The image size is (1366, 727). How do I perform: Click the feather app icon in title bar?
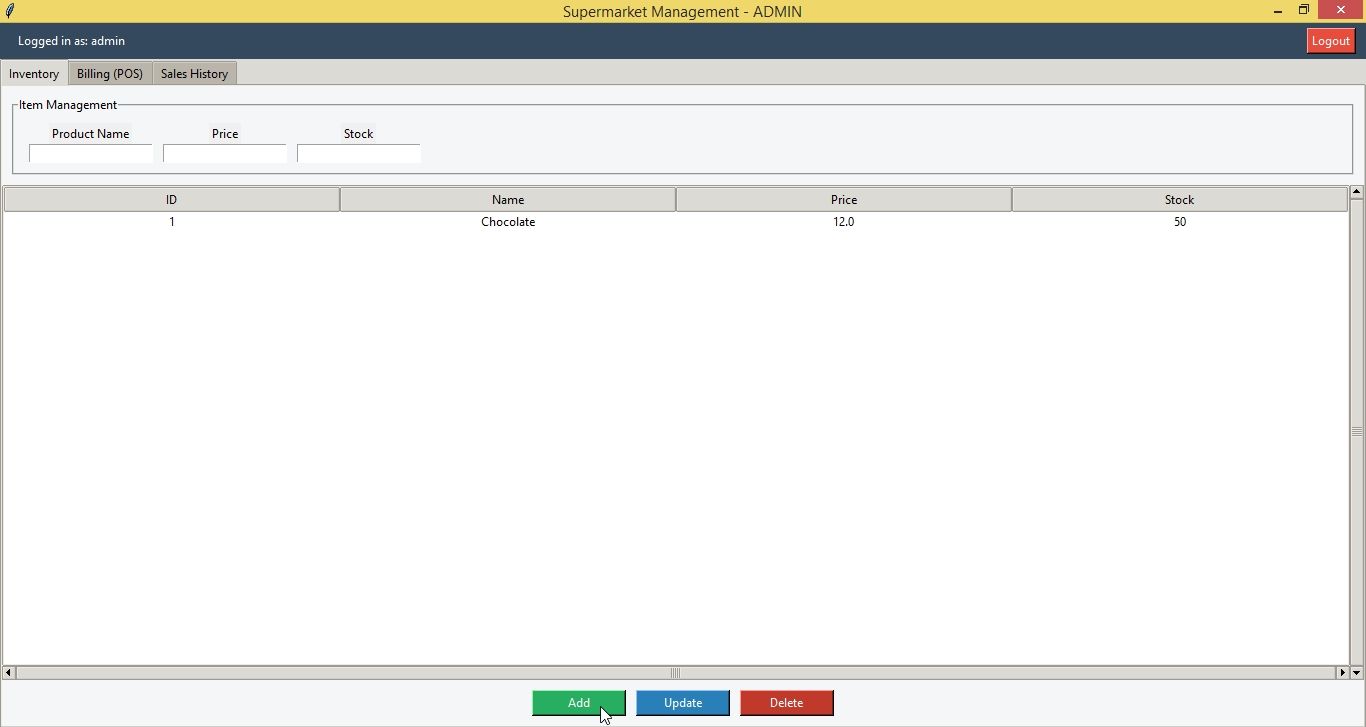10,11
